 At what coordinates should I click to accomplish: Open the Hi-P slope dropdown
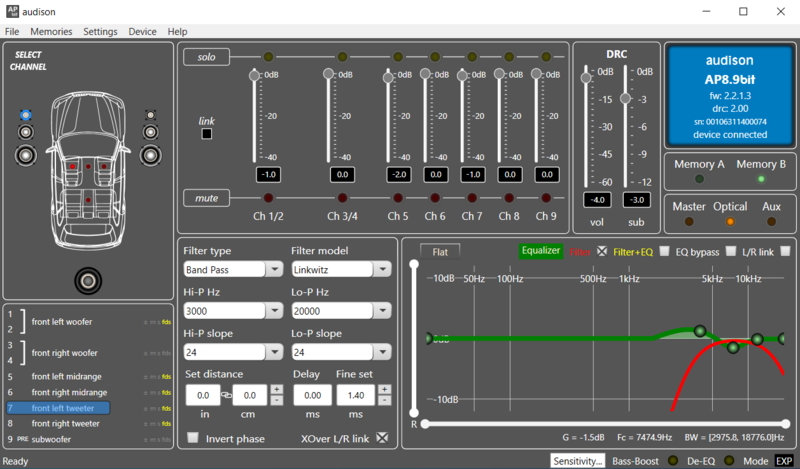(274, 352)
